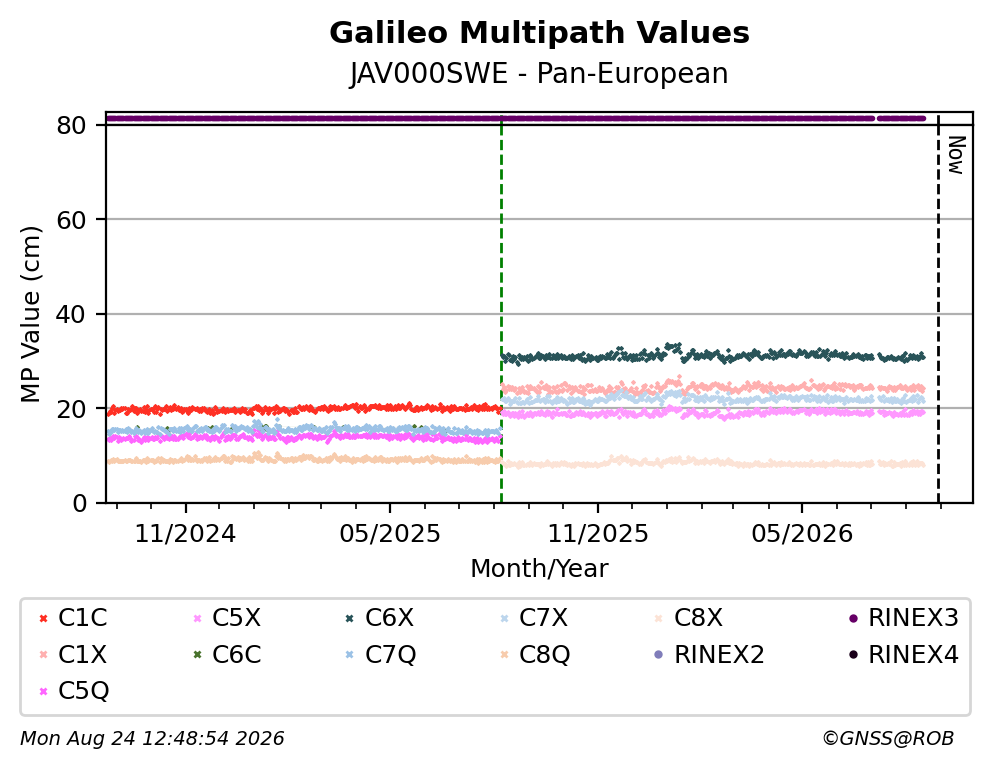Click the C5X pink legend marker

click(197, 618)
